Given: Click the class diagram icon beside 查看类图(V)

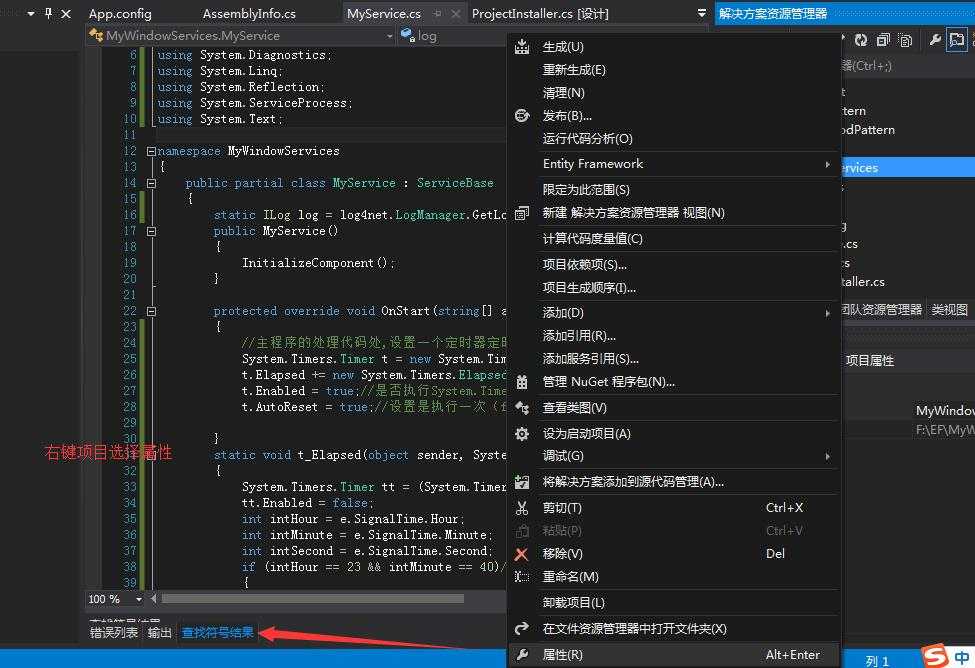Looking at the screenshot, I should (522, 407).
